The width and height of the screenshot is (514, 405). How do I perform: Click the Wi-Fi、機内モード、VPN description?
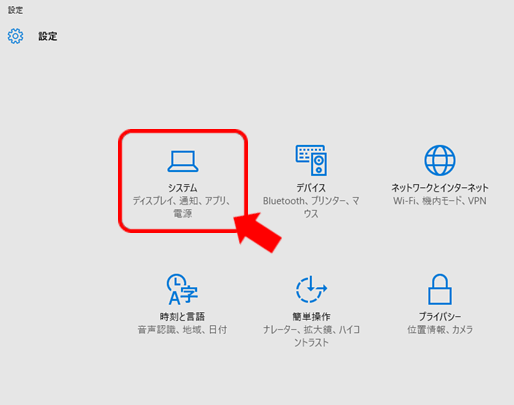point(440,201)
